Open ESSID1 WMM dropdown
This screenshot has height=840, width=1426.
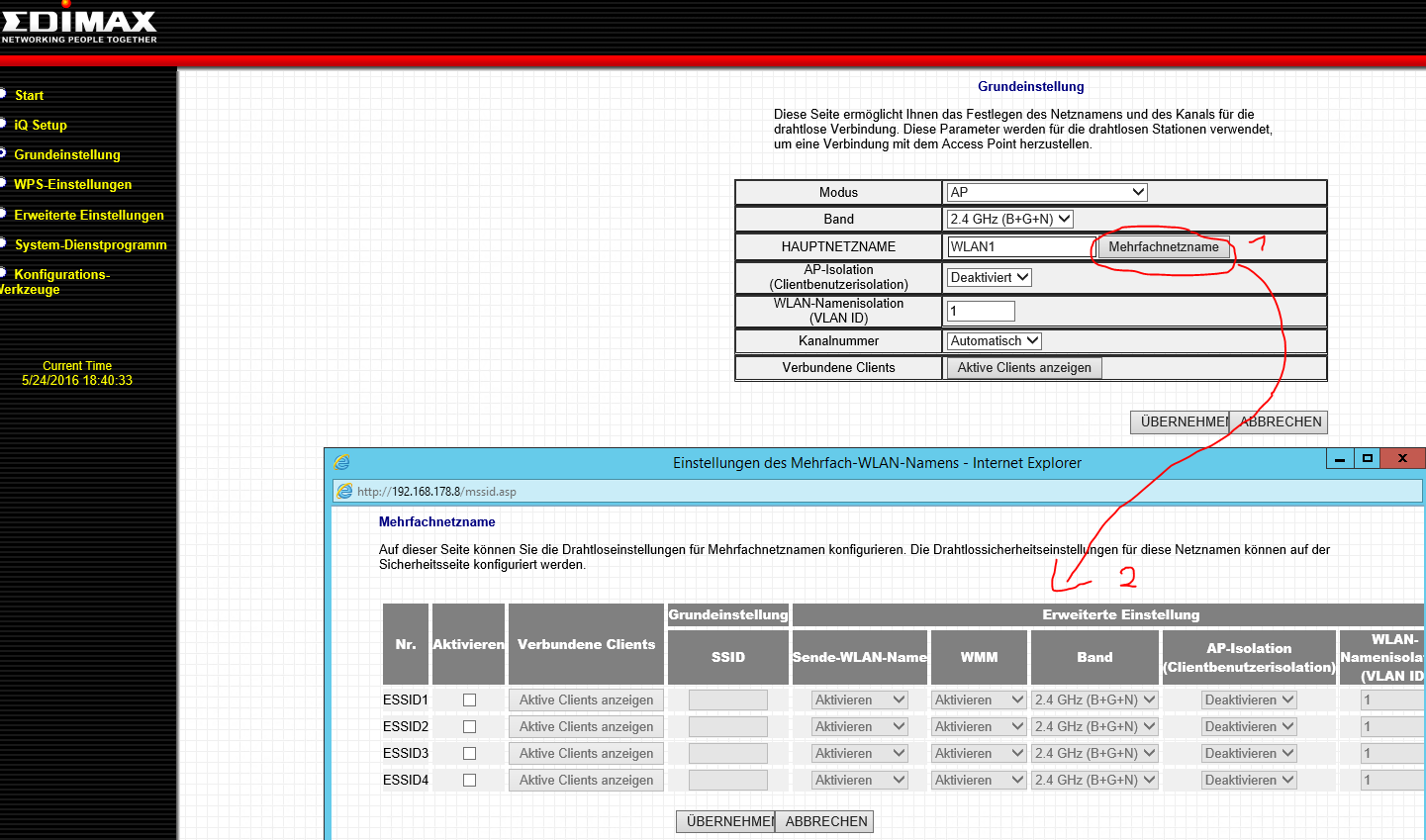(x=979, y=700)
